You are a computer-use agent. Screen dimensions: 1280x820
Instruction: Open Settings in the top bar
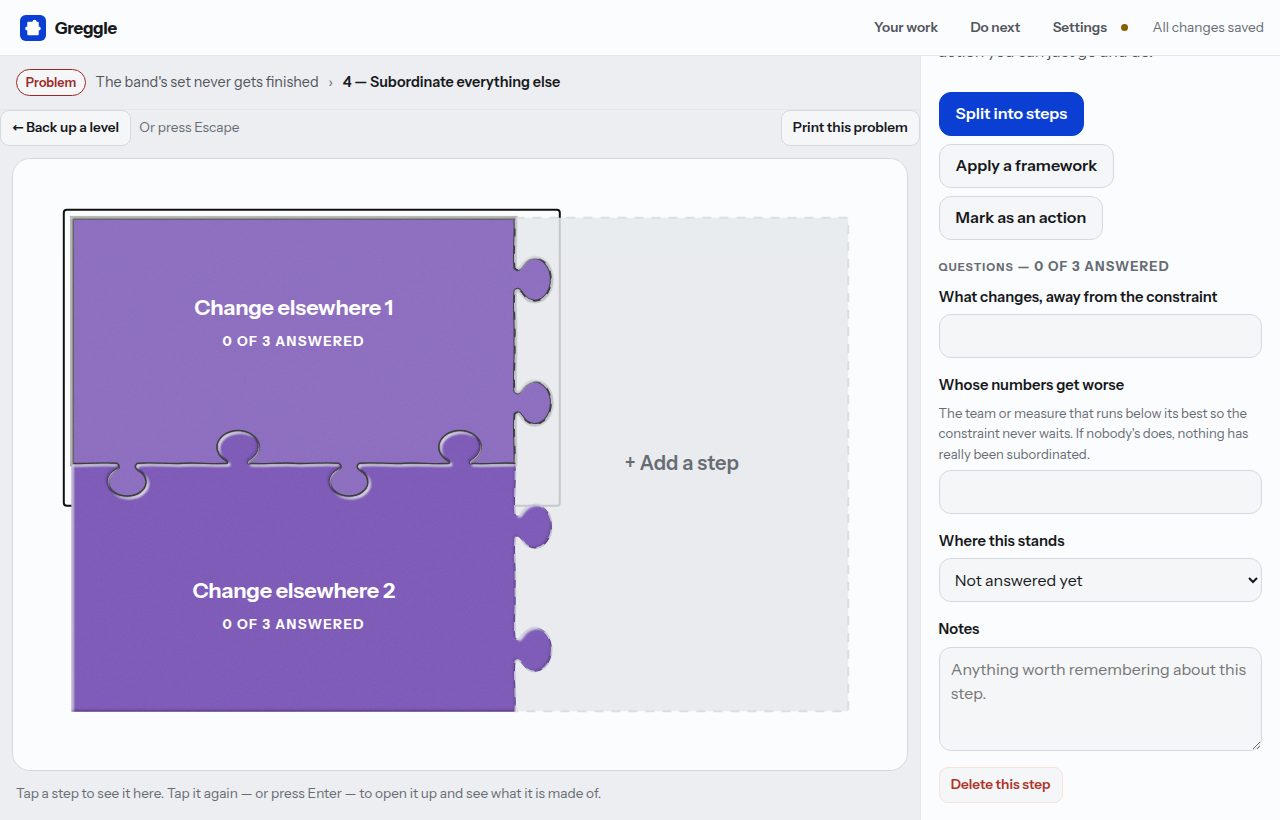pos(1079,28)
